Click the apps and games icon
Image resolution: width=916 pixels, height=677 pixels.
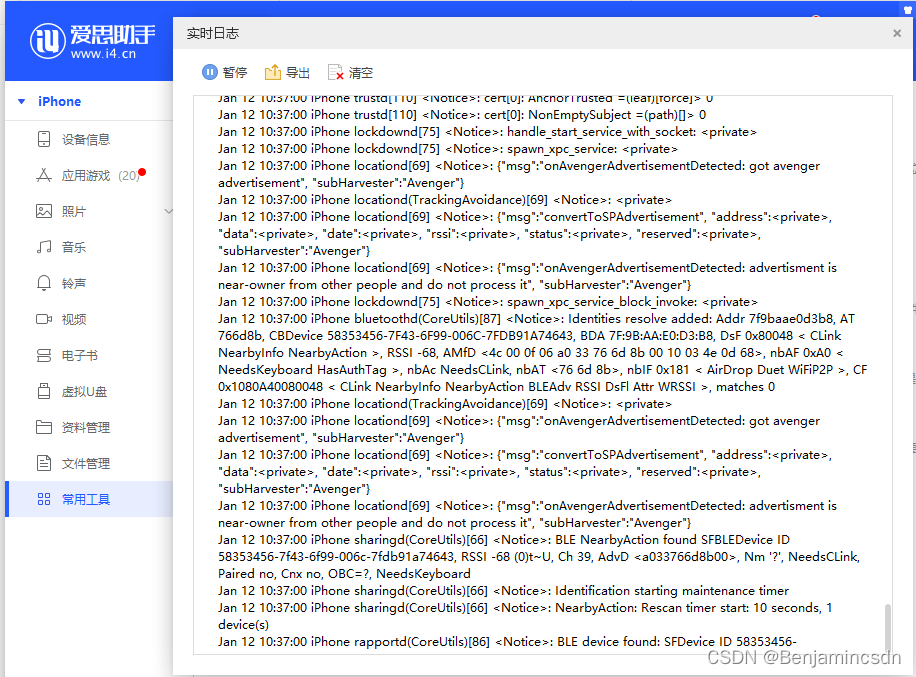pos(44,175)
